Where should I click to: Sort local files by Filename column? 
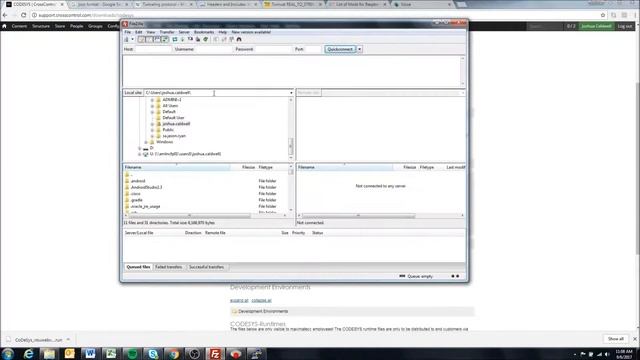click(x=177, y=167)
